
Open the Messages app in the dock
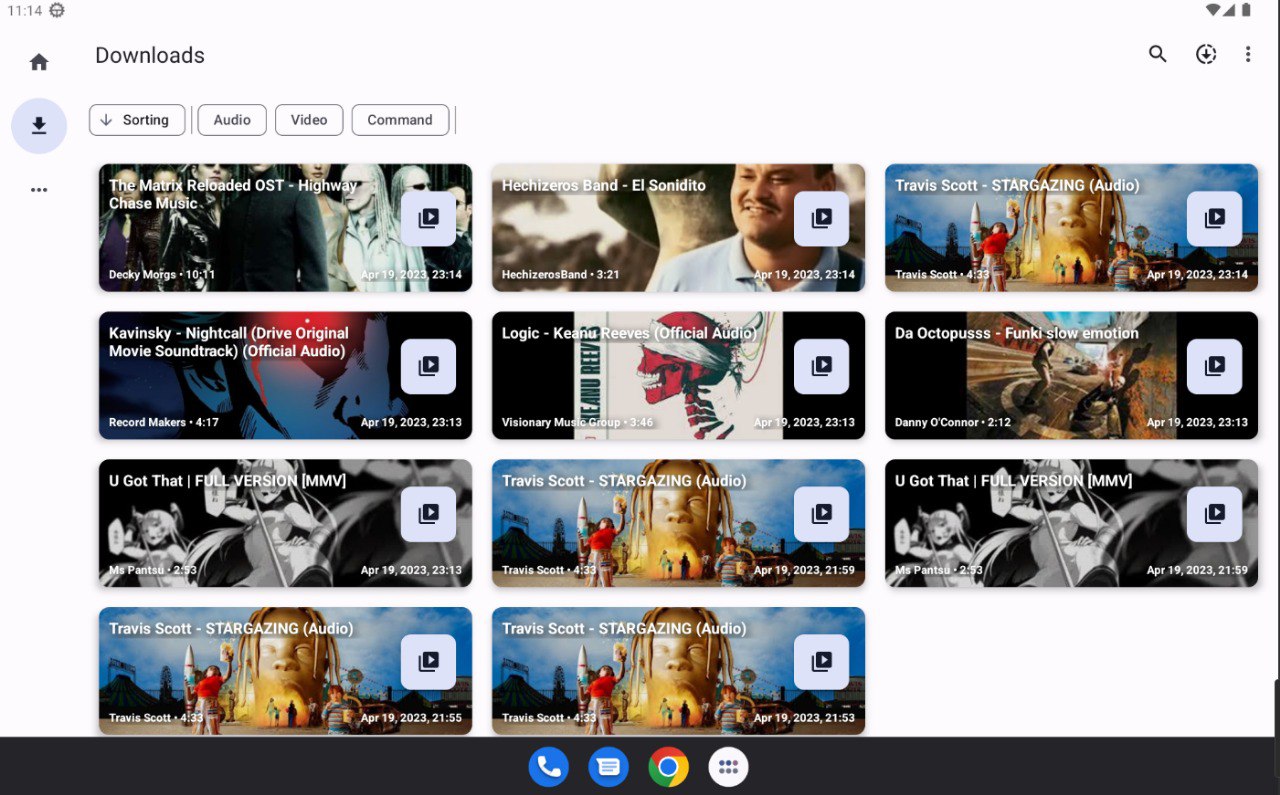[x=609, y=767]
